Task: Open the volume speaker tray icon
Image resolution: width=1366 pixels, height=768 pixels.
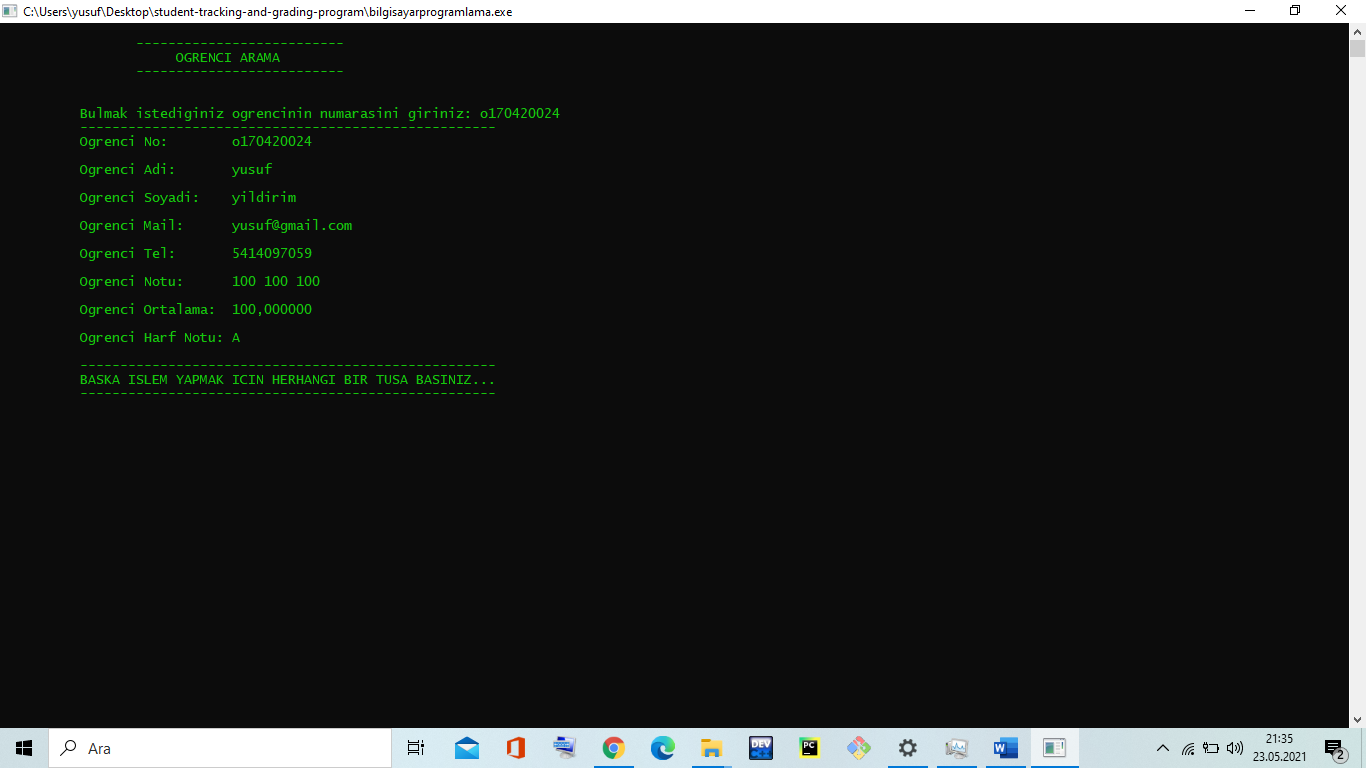Action: pos(1235,748)
